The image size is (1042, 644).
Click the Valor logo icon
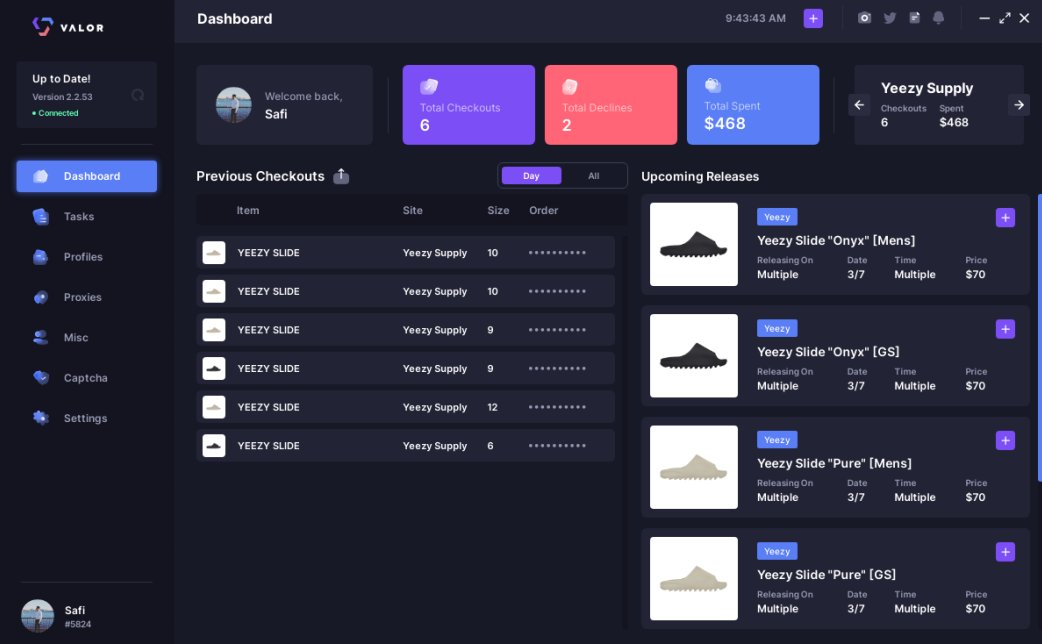43,27
